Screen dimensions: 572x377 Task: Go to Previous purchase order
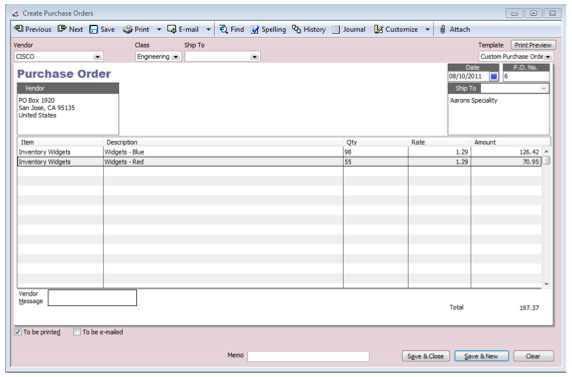point(33,29)
